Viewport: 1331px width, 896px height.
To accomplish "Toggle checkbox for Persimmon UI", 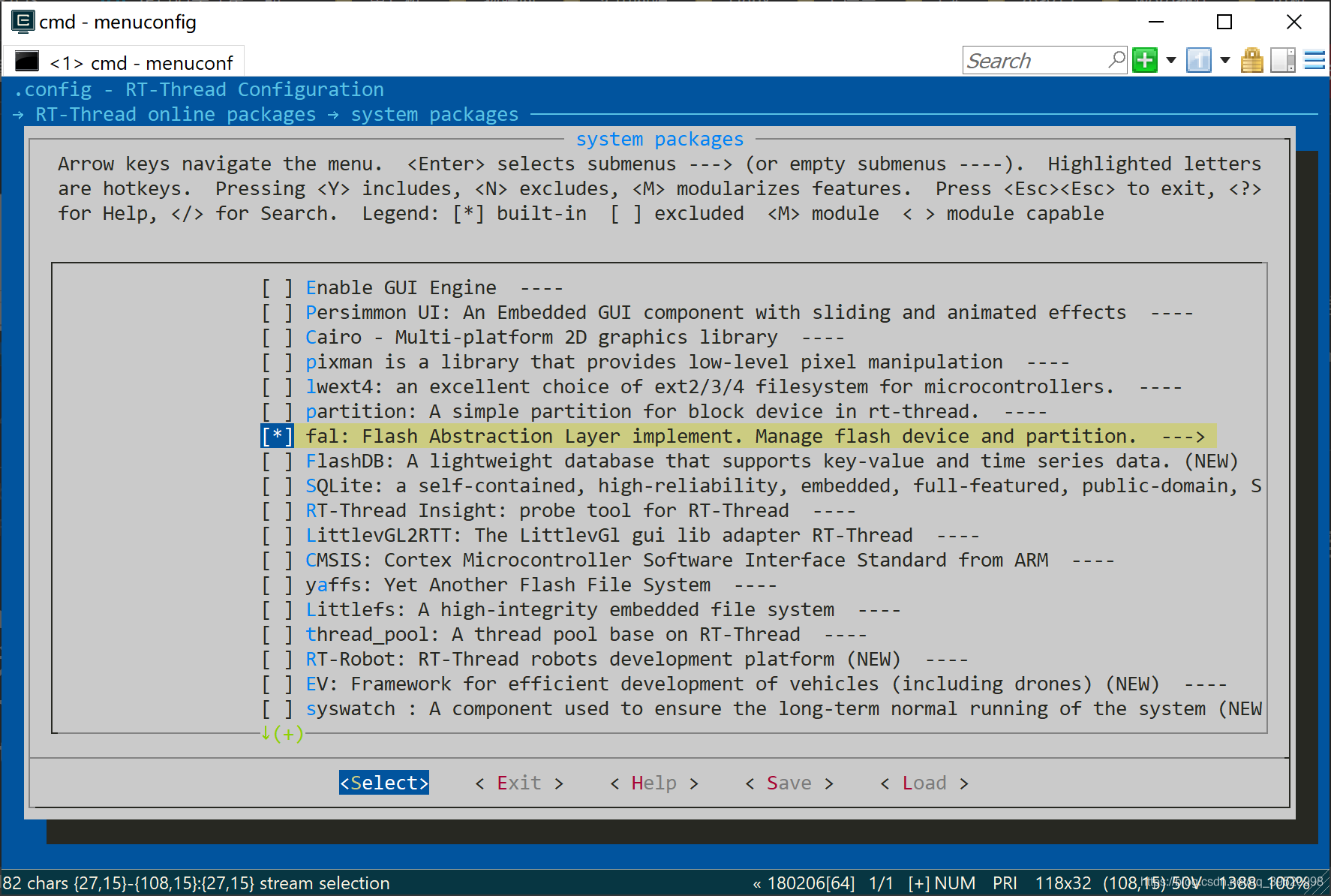I will pos(277,313).
